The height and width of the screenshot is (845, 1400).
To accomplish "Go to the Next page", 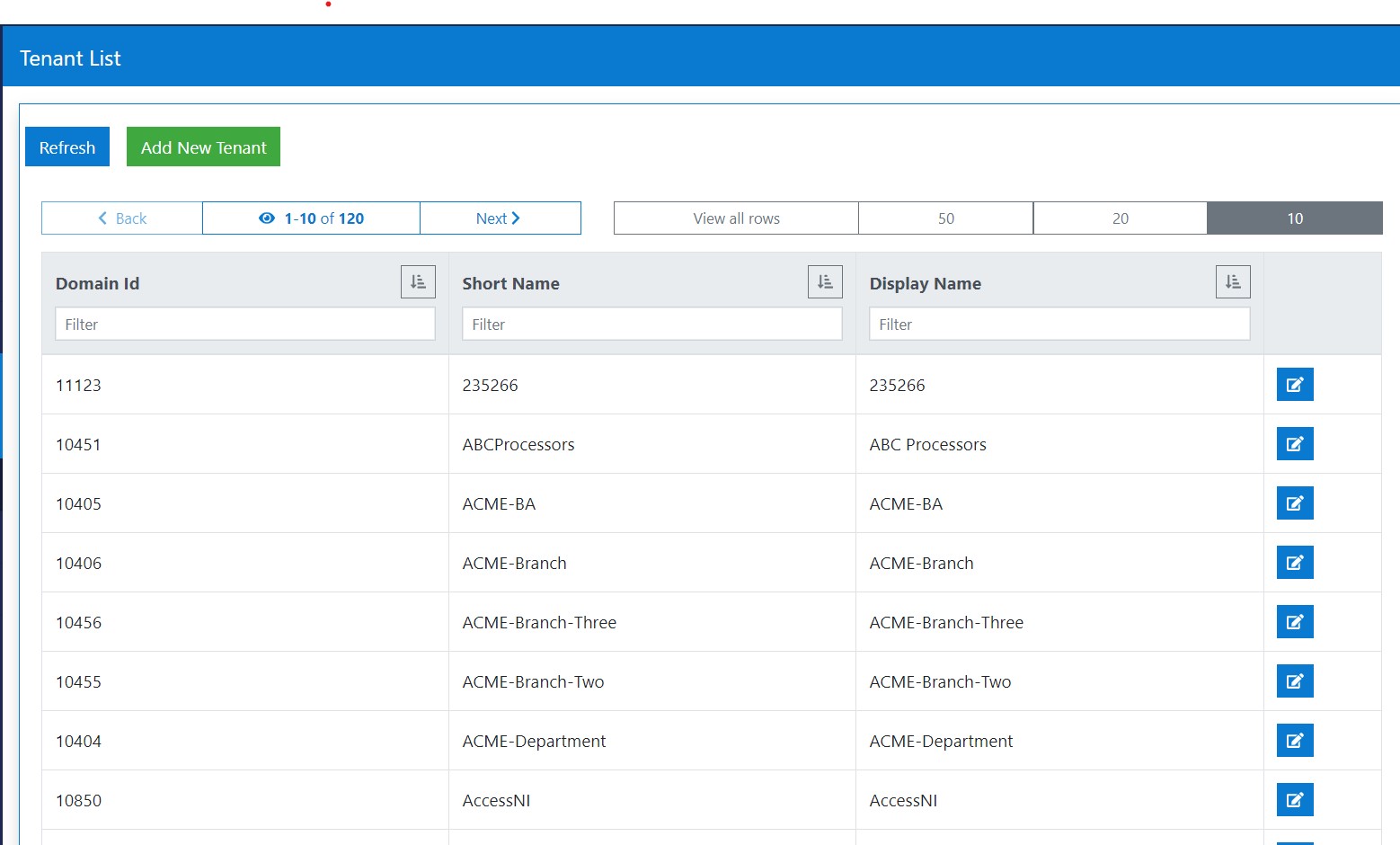I will point(500,218).
